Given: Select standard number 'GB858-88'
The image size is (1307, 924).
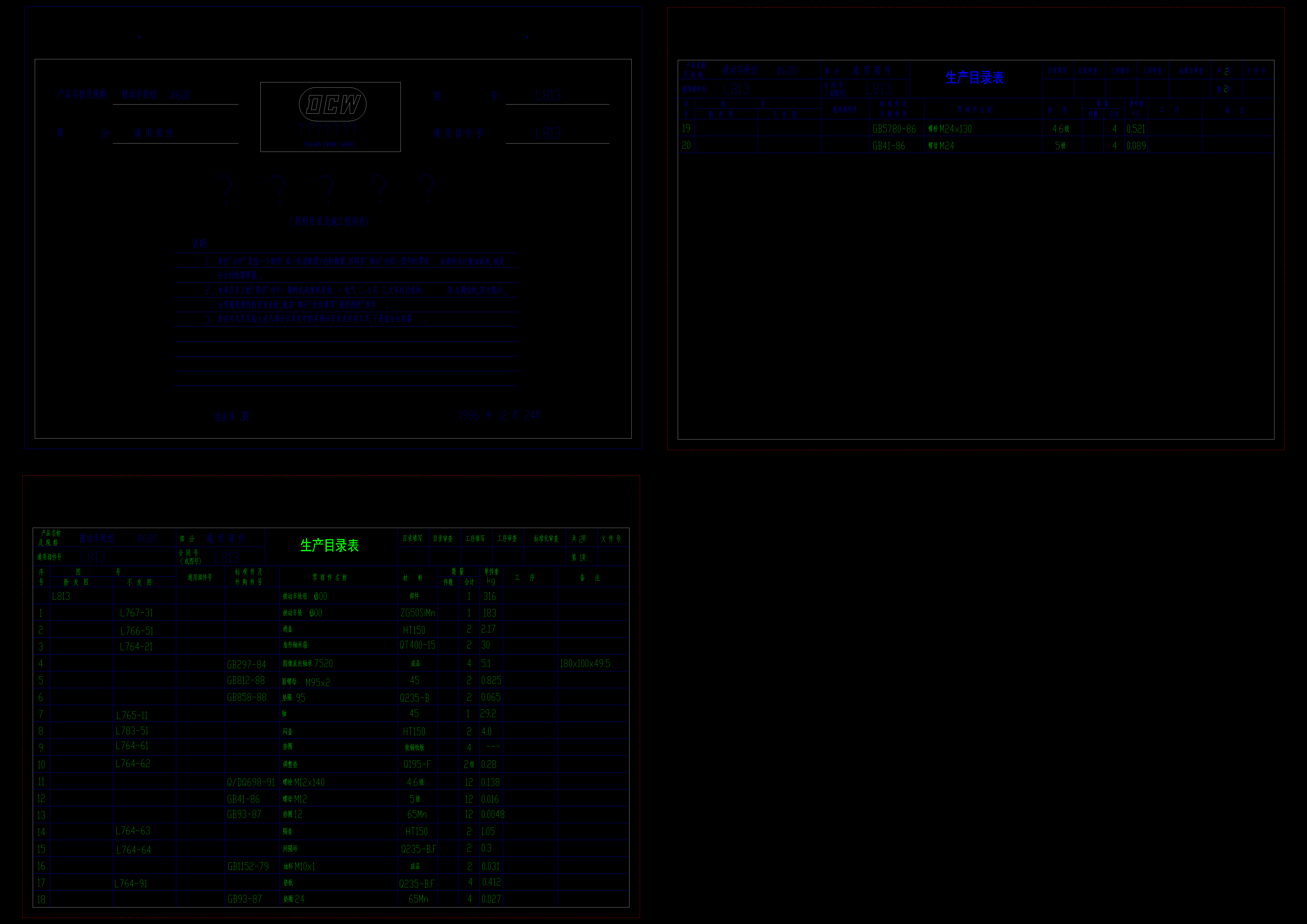Looking at the screenshot, I should [246, 697].
